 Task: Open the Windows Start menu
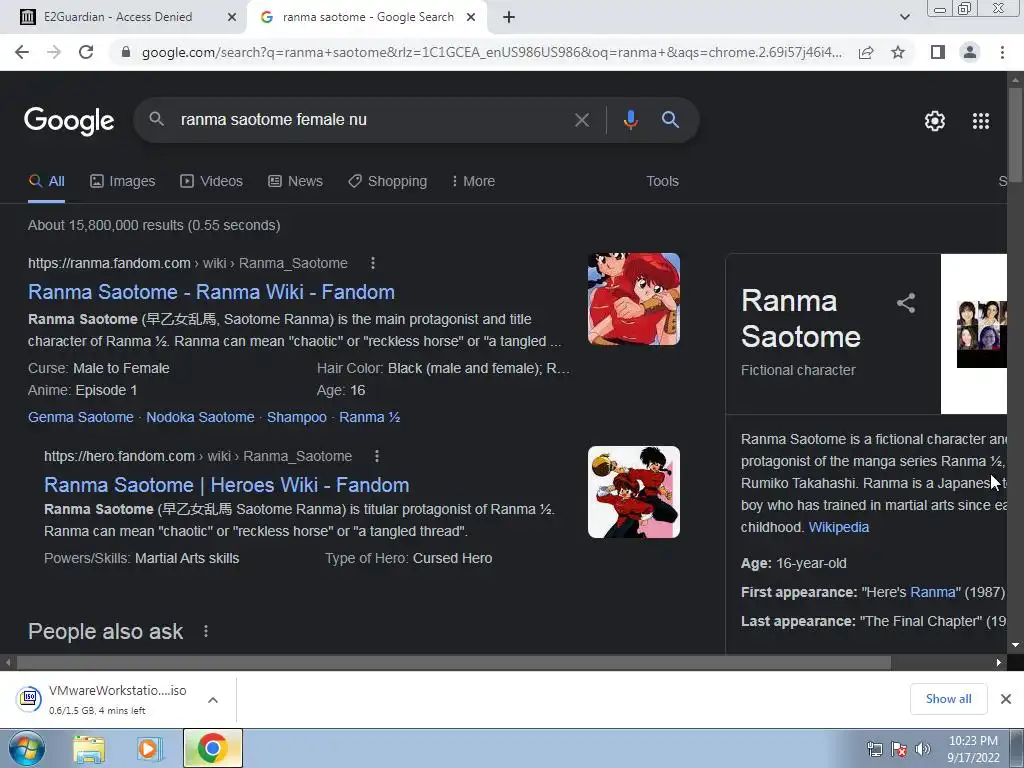[27, 749]
